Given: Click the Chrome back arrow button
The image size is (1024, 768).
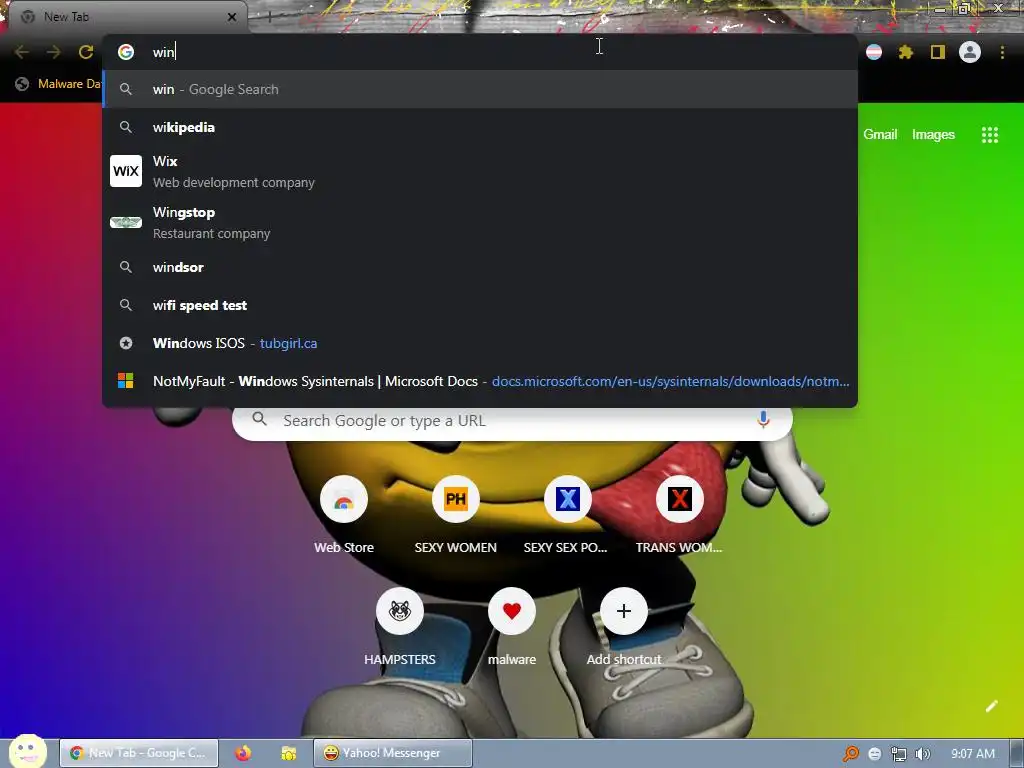Looking at the screenshot, I should pos(22,52).
